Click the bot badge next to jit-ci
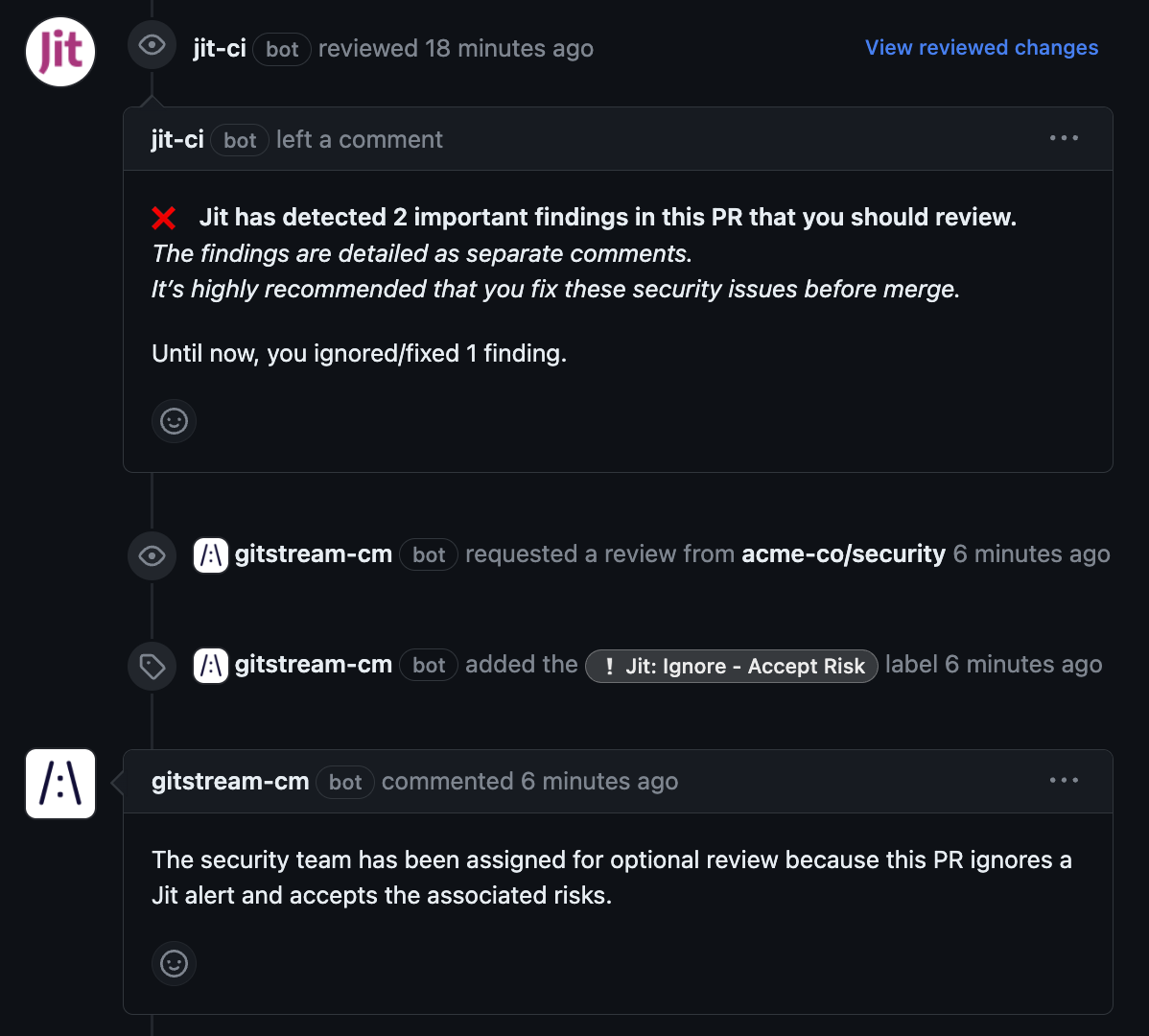 [x=282, y=49]
